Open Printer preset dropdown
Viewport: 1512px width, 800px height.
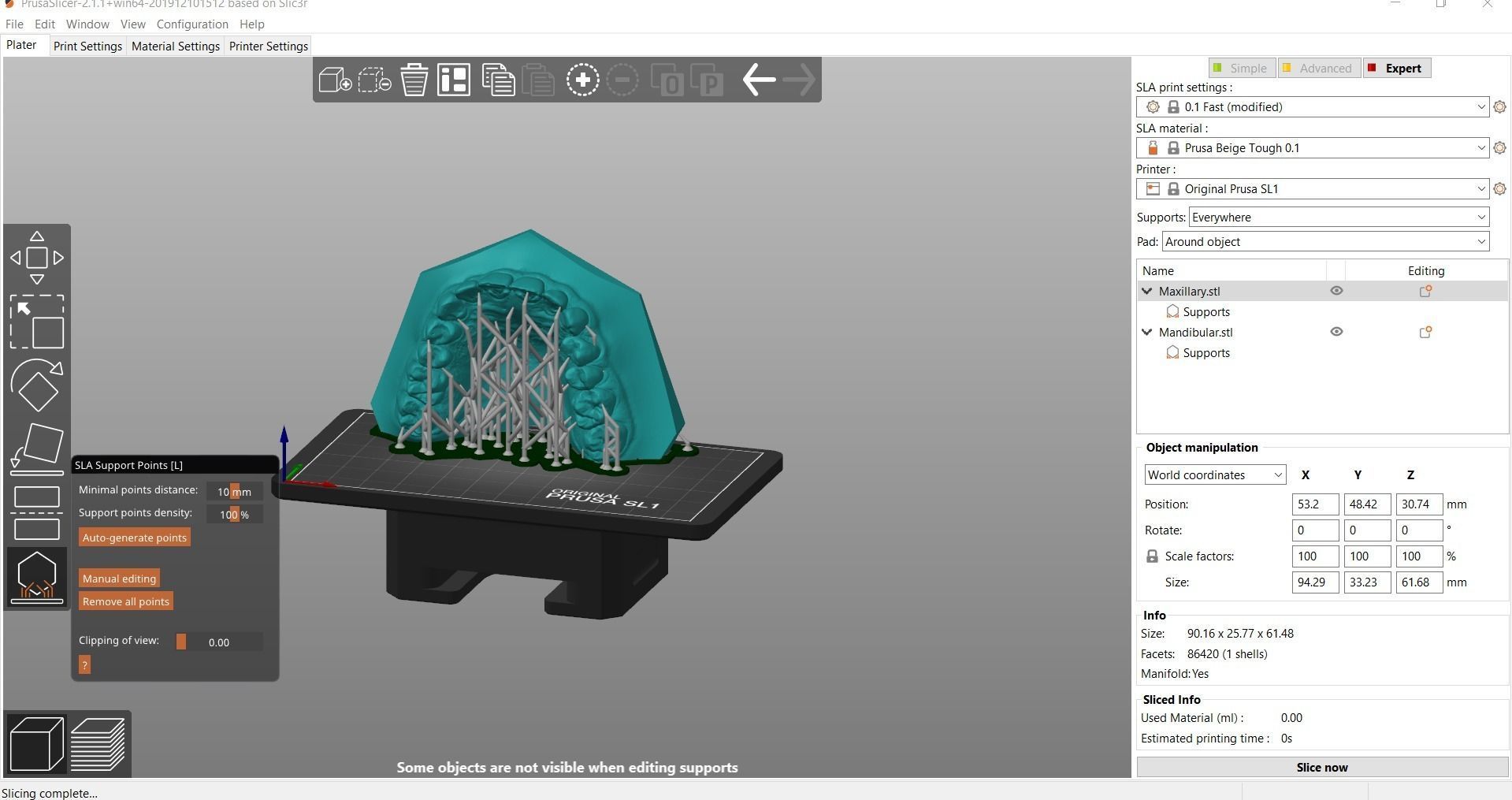pyautogui.click(x=1313, y=188)
